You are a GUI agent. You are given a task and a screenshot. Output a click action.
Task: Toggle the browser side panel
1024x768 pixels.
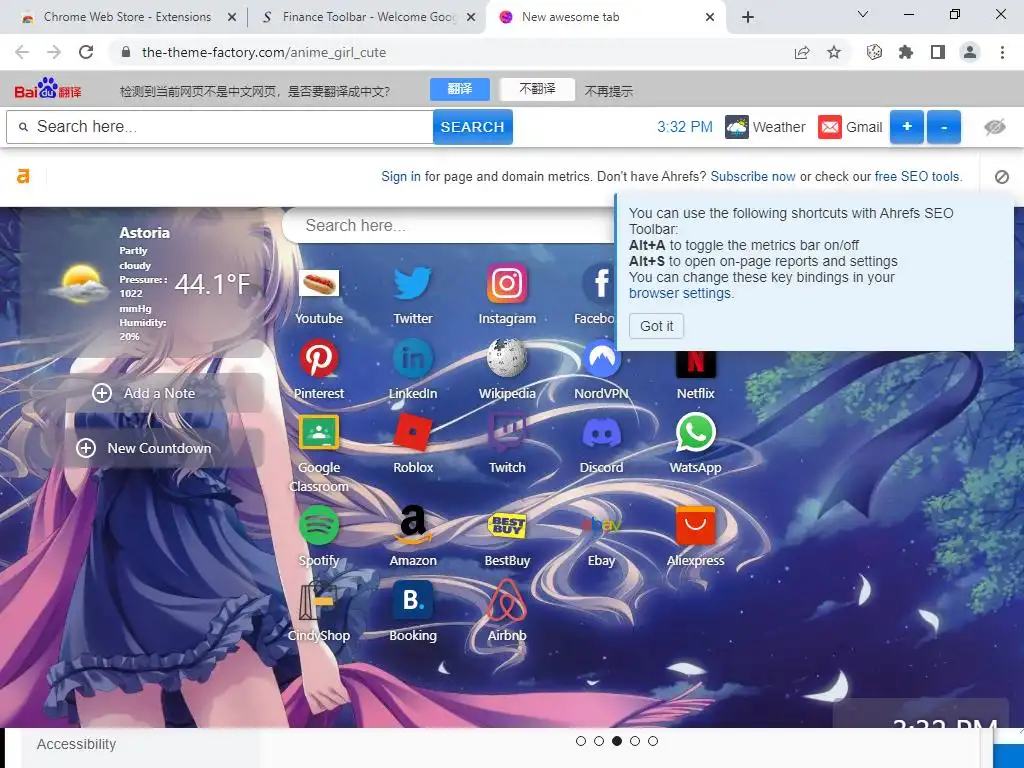point(938,52)
